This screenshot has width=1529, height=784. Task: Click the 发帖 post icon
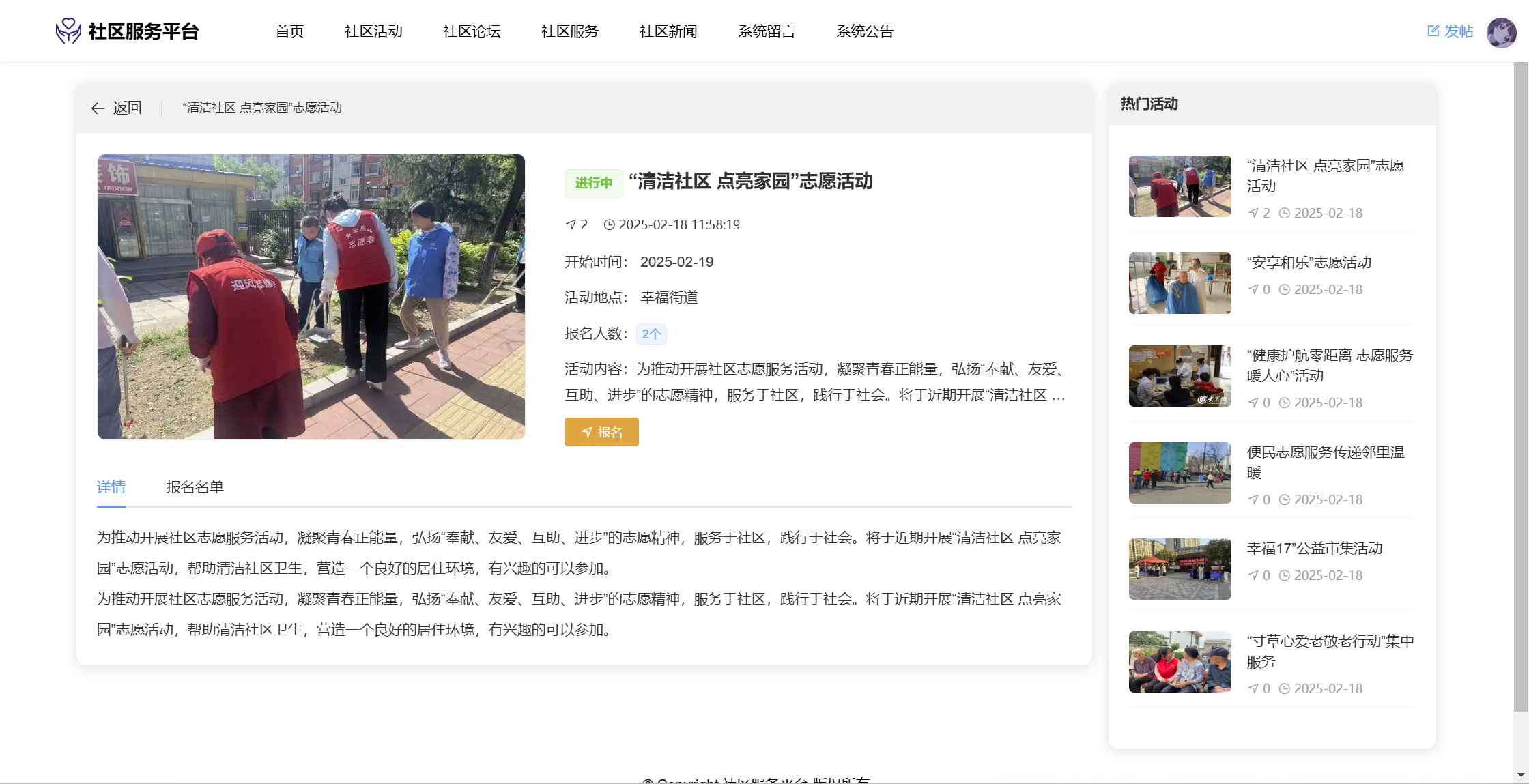pos(1433,31)
